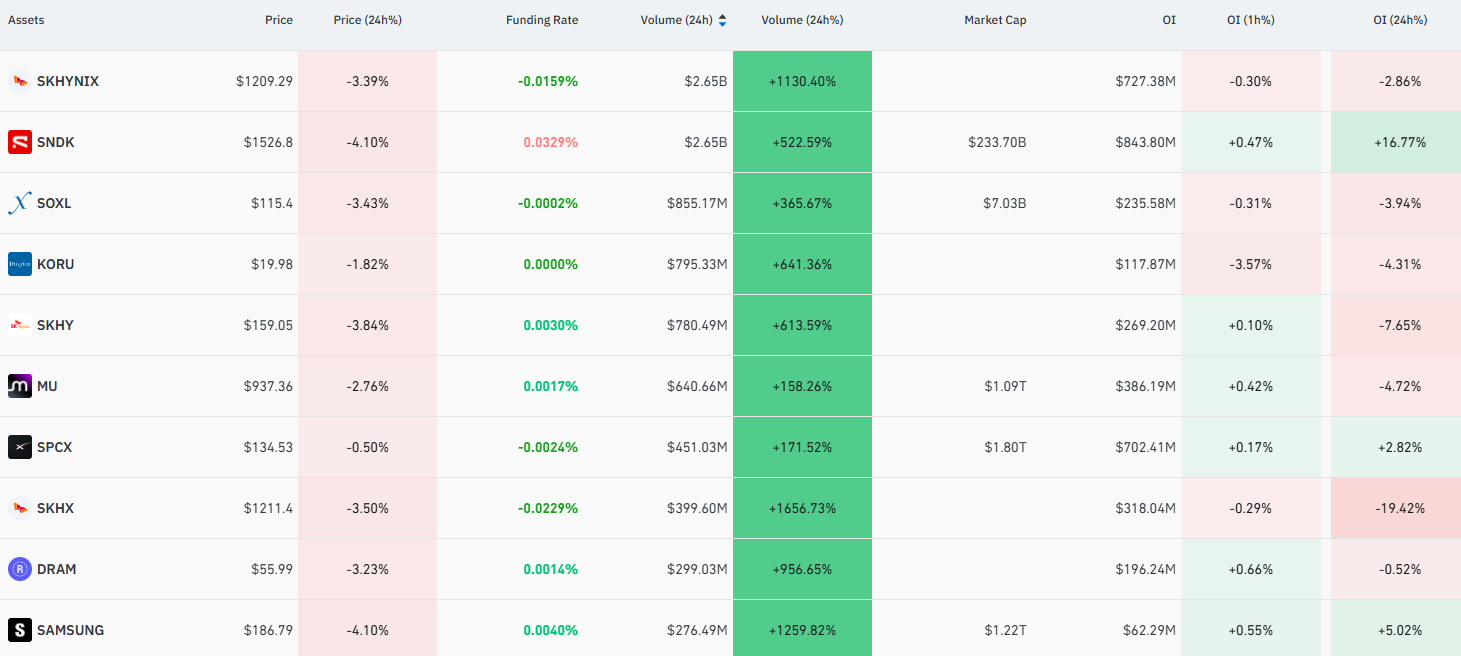Toggle the Volume (24h) sort arrow
The height and width of the screenshot is (656, 1461).
723,20
